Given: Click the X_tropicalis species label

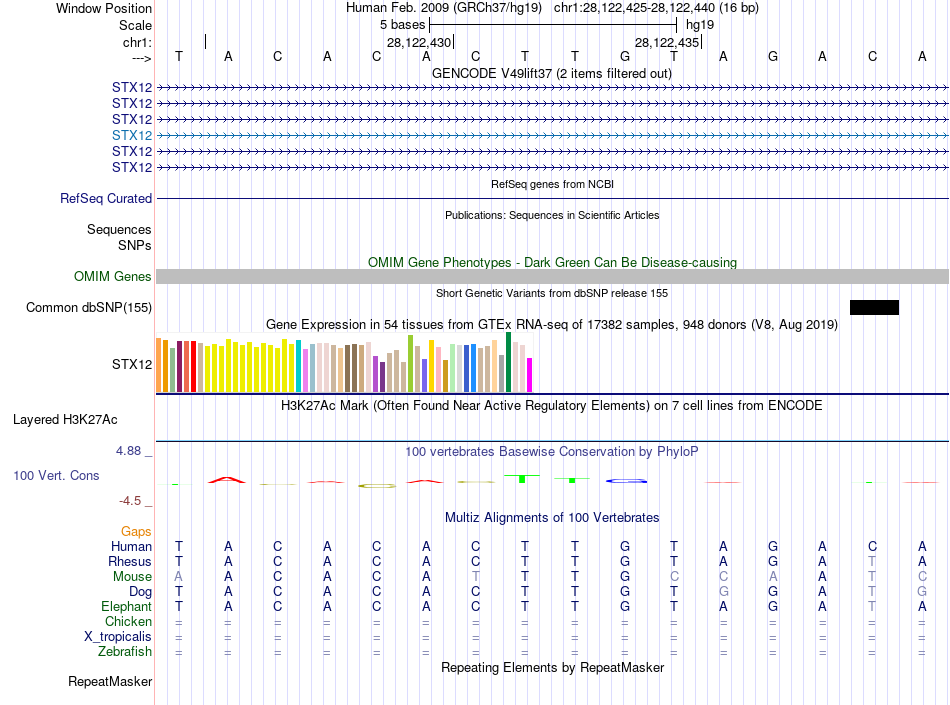Looking at the screenshot, I should click(118, 637).
